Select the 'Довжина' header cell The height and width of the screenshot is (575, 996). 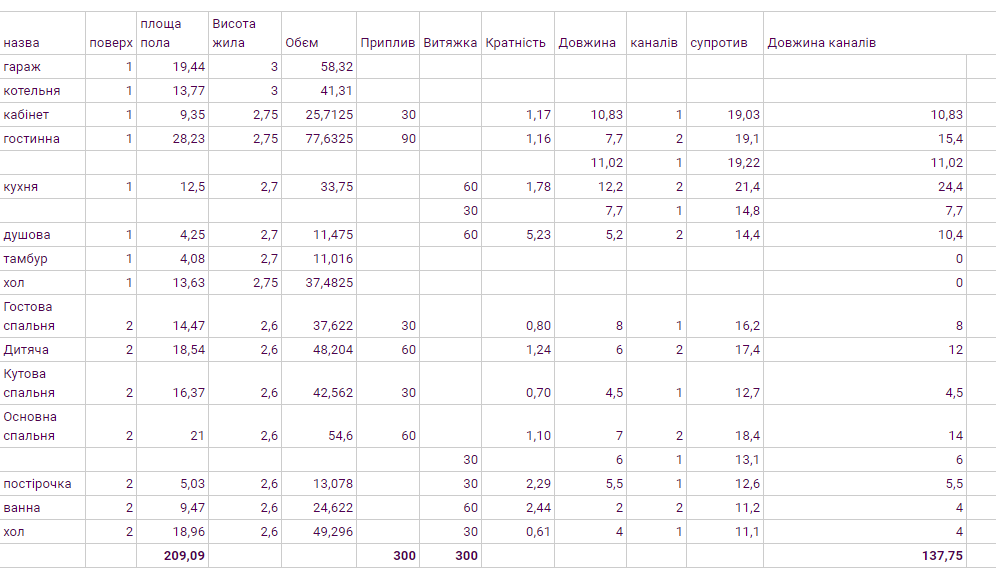(x=590, y=33)
